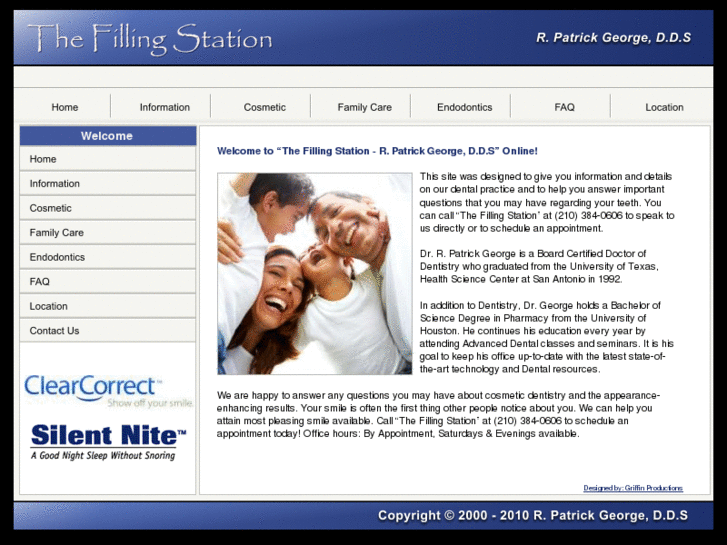
Task: Go to Endodontics in the left sidebar menu
Action: click(x=108, y=257)
